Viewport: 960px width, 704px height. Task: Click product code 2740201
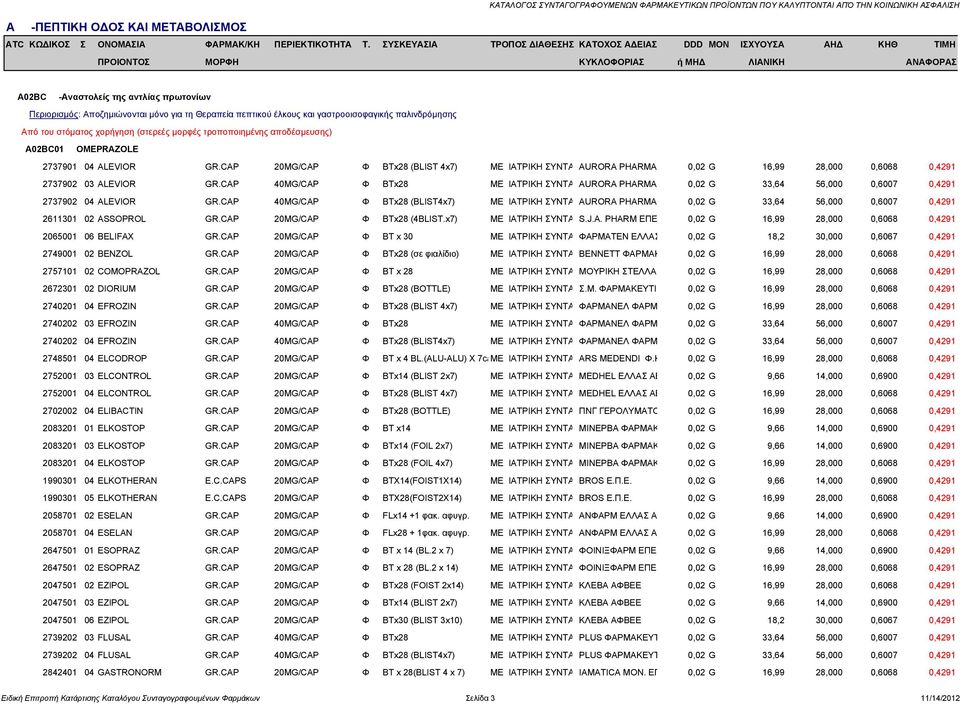(59, 306)
